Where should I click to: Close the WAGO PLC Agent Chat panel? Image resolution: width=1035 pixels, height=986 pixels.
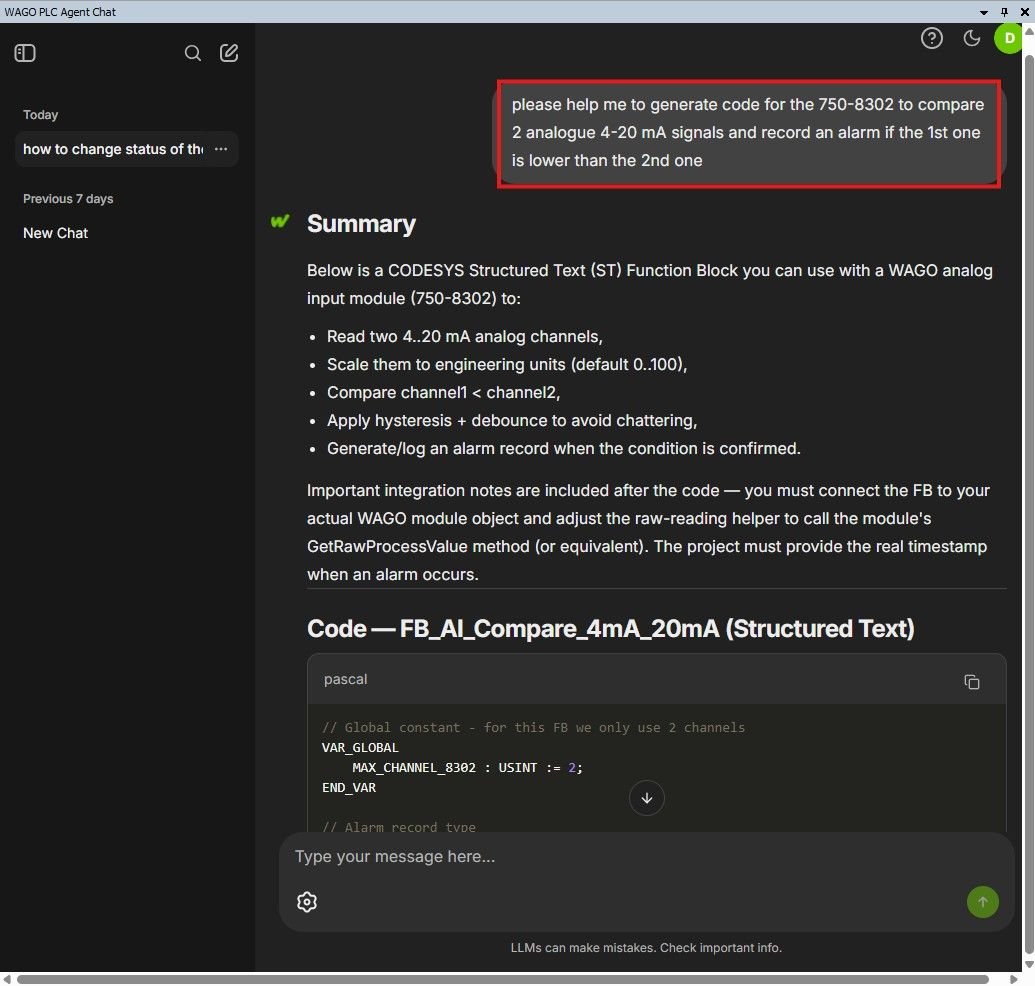click(1024, 12)
